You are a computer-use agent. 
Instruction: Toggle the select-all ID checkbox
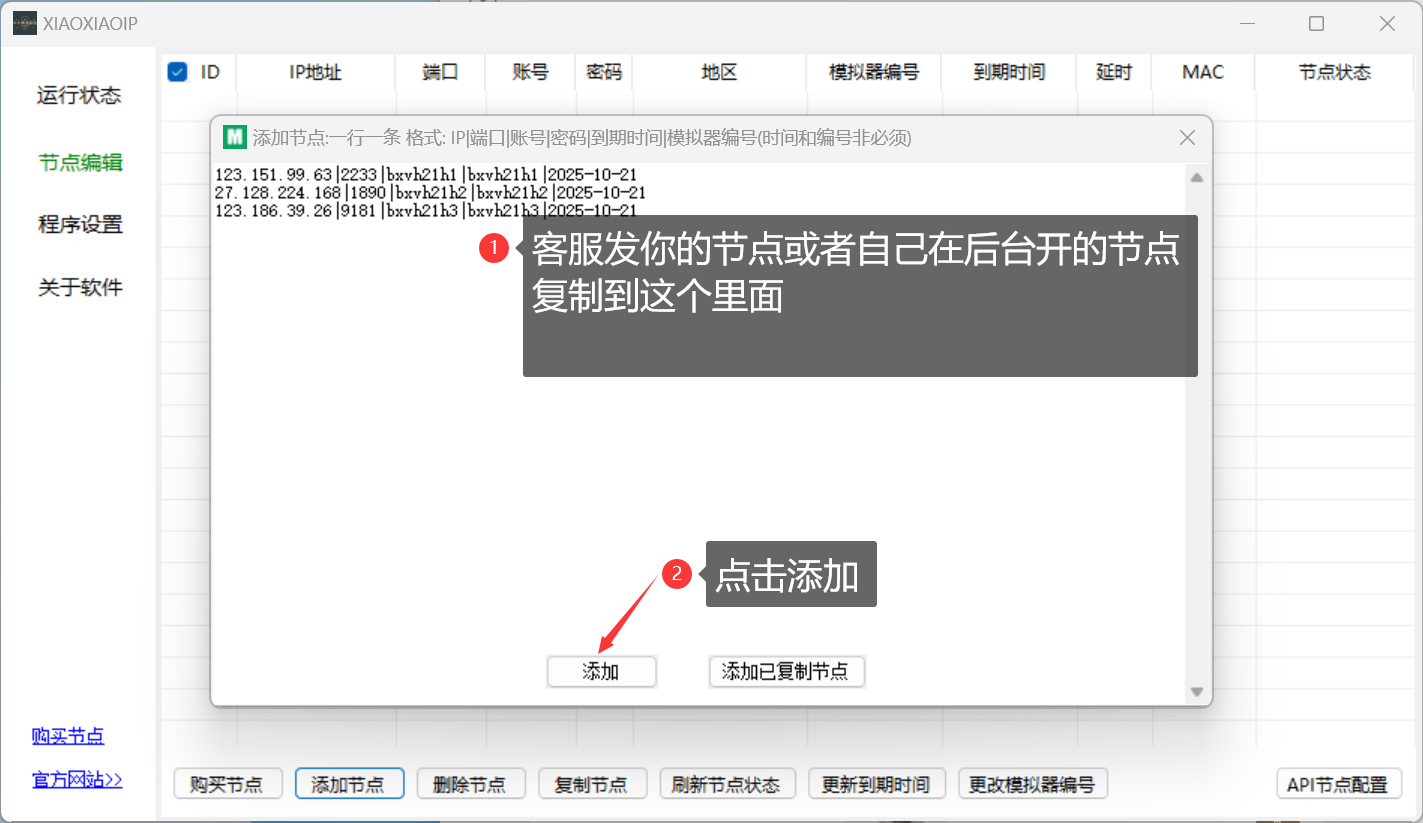coord(177,72)
